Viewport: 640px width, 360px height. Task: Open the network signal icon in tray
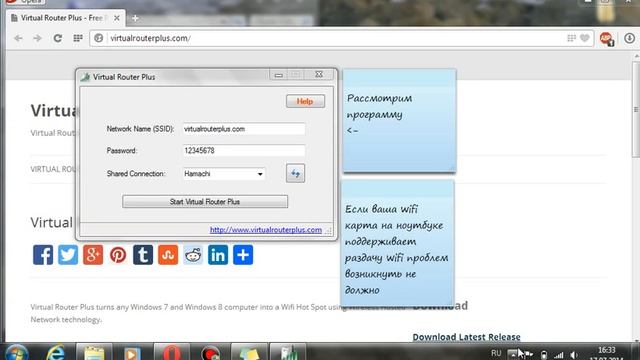[x=559, y=355]
